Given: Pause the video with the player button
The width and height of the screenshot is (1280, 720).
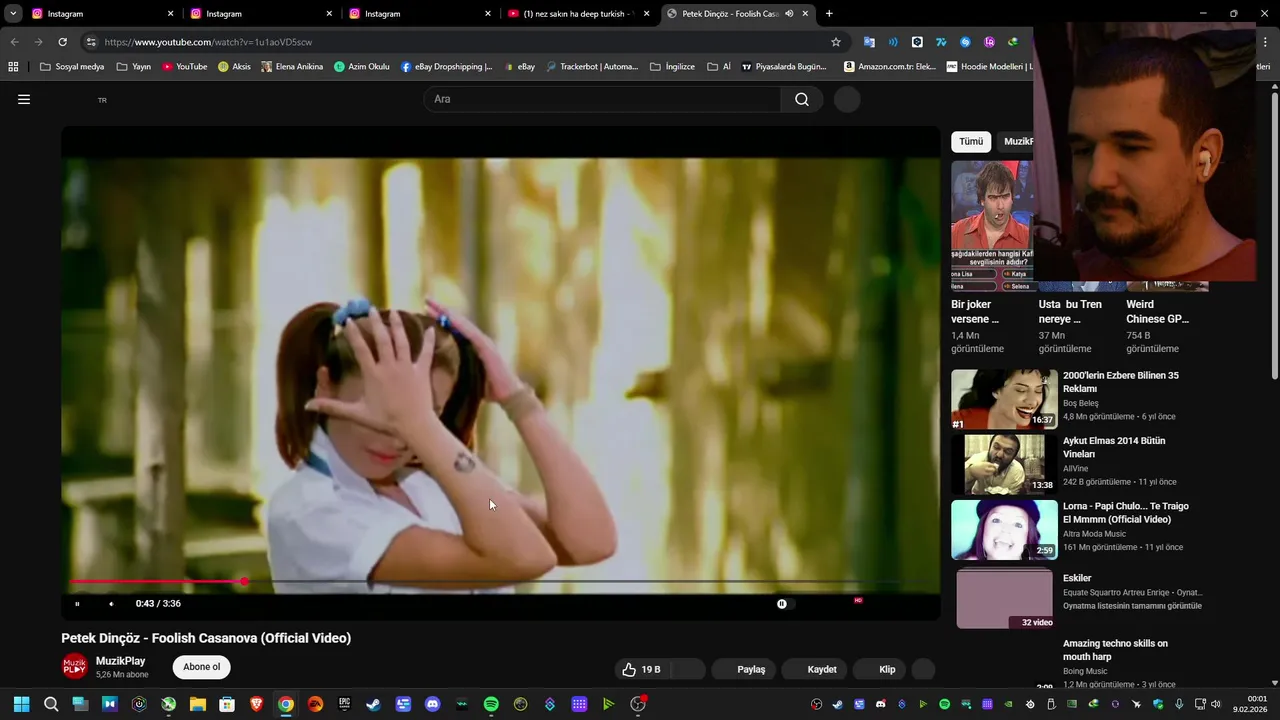Looking at the screenshot, I should click(77, 603).
